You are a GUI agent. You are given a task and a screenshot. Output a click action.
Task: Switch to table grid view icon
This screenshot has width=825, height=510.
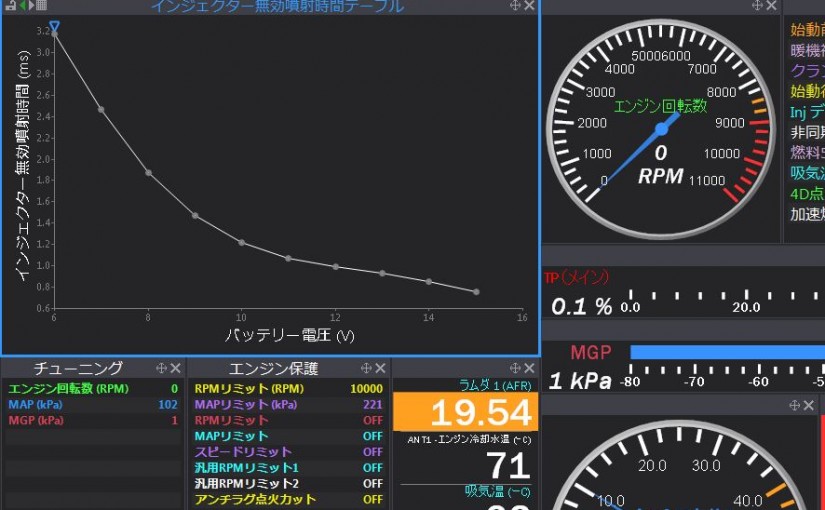41,5
